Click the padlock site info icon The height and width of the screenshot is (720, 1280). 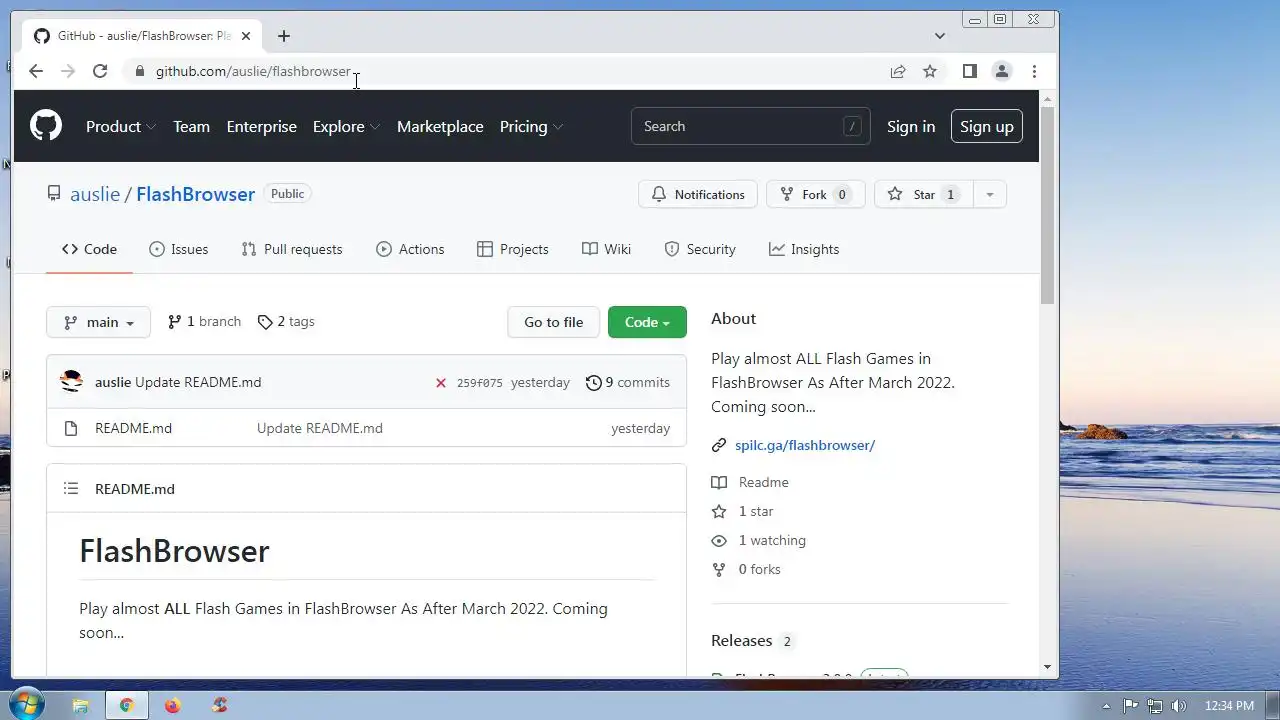139,71
